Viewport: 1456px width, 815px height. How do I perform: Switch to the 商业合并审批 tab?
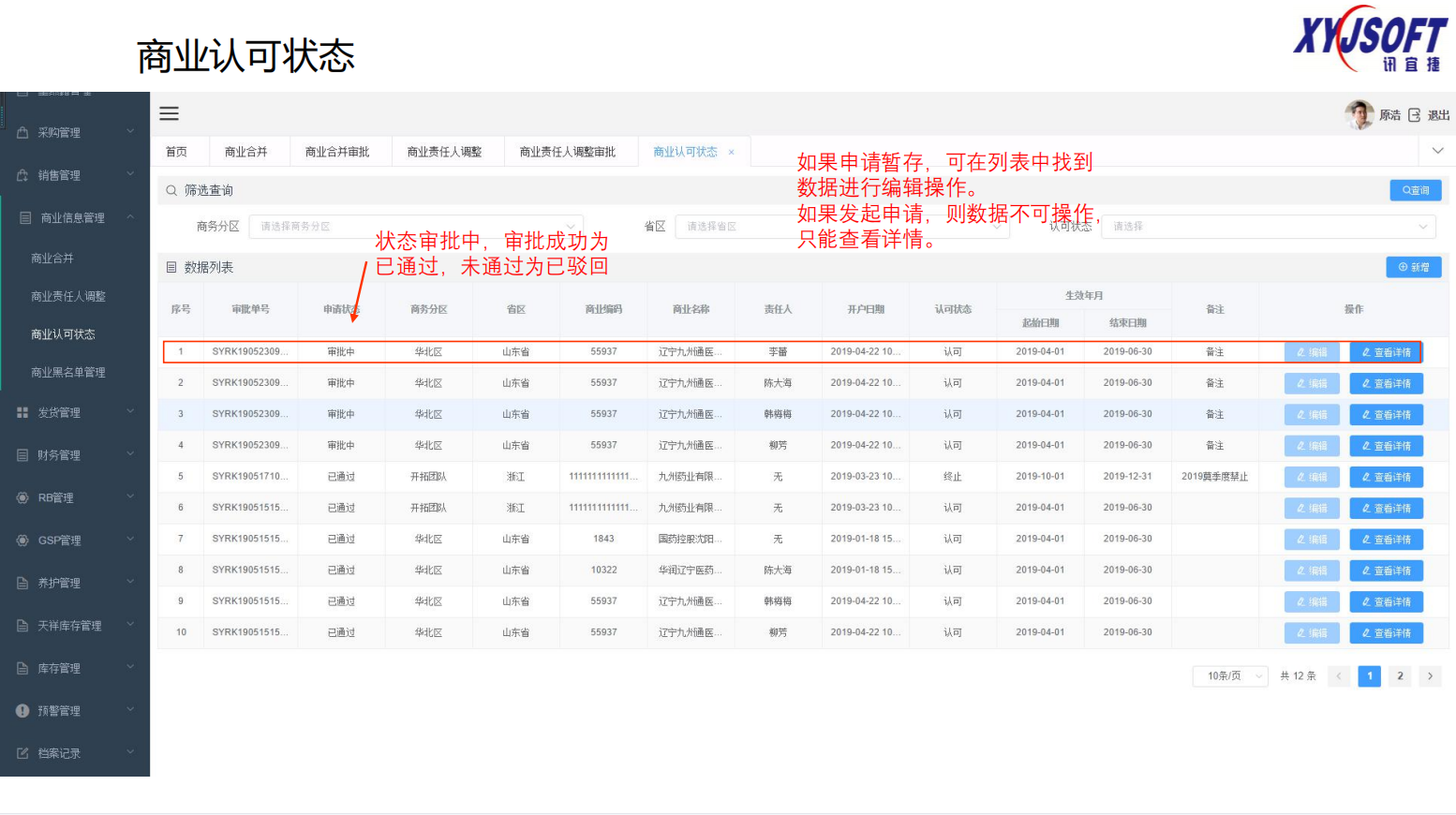pos(337,152)
